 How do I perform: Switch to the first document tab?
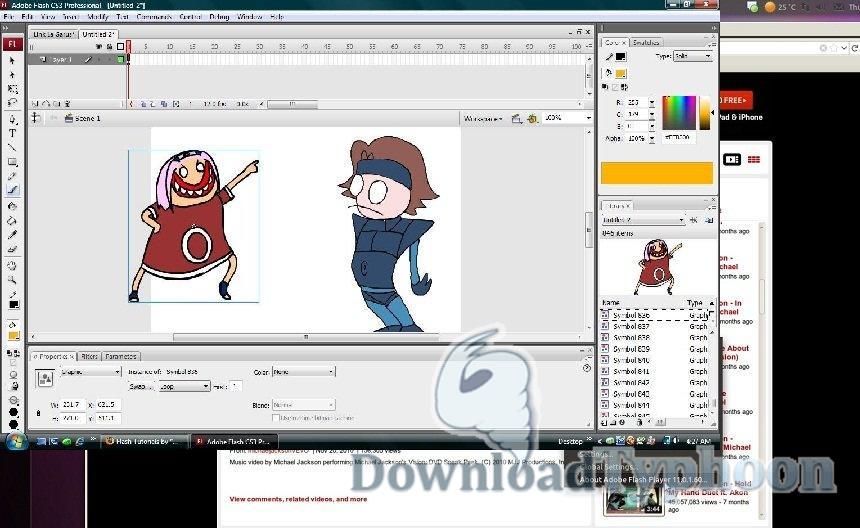click(x=53, y=34)
